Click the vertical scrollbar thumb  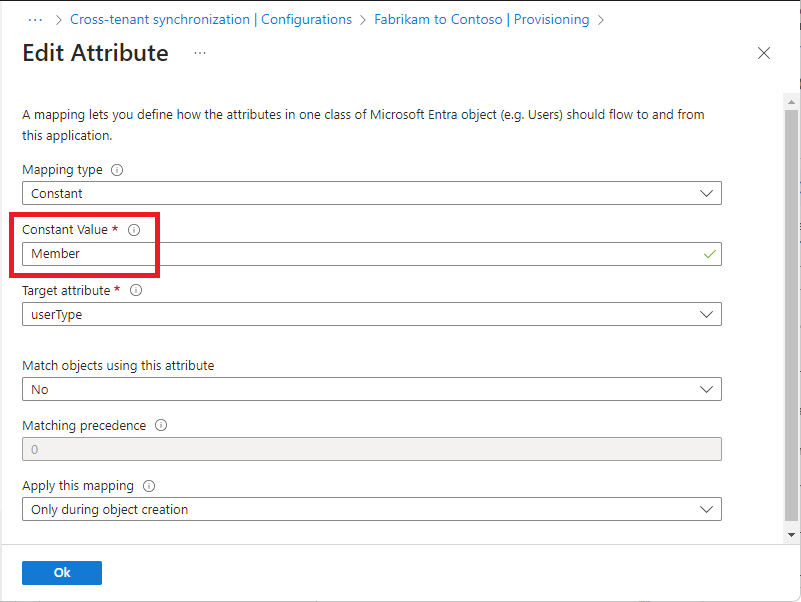tap(792, 320)
